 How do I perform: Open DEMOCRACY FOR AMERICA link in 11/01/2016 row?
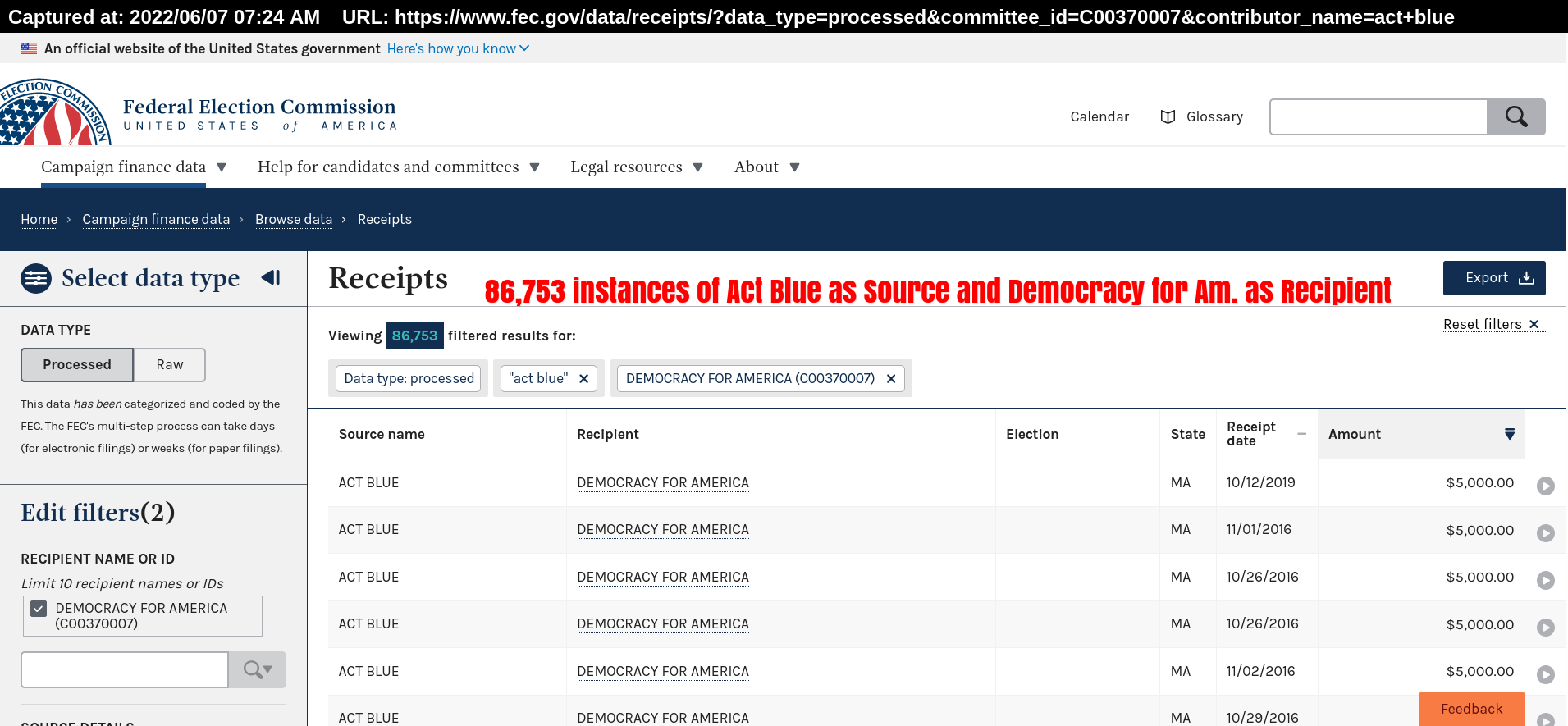tap(663, 529)
